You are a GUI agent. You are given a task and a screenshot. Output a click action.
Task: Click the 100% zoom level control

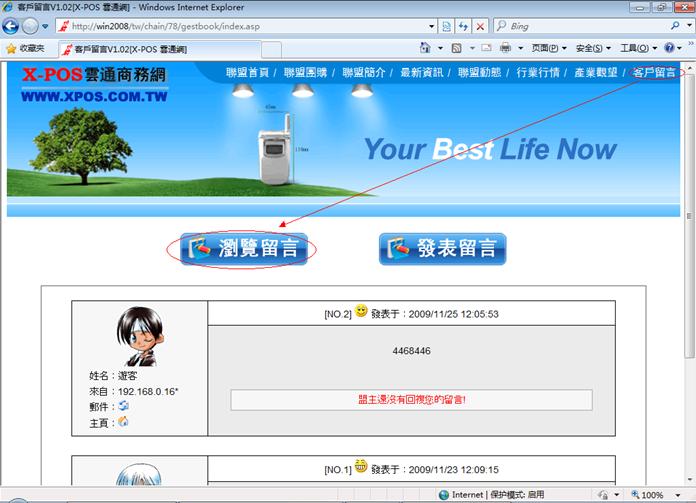(x=662, y=495)
